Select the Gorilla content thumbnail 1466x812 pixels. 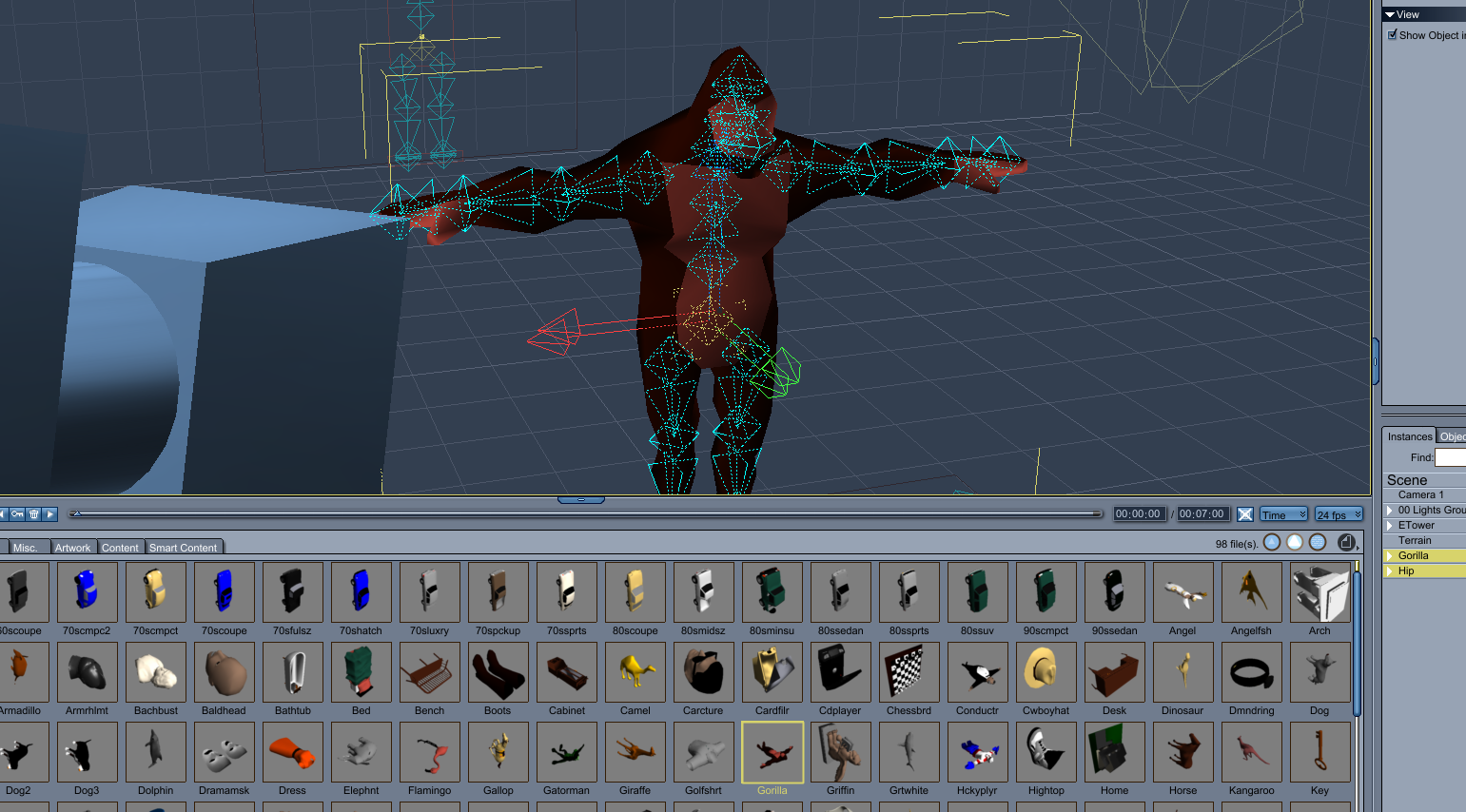[772, 752]
